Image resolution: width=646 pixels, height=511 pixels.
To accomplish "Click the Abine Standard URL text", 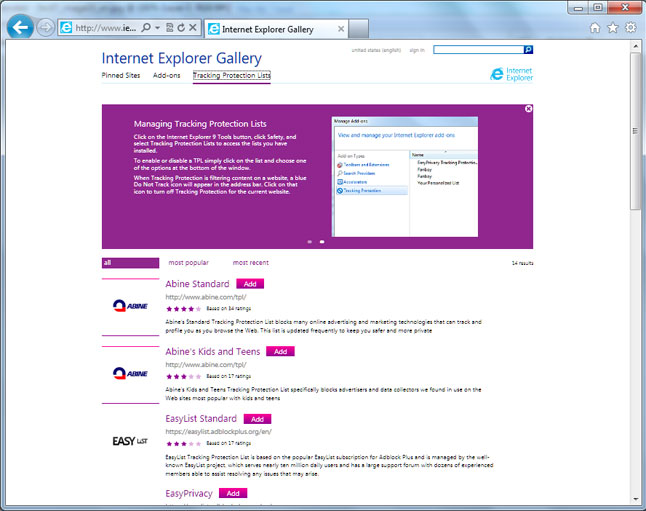I will 206,297.
